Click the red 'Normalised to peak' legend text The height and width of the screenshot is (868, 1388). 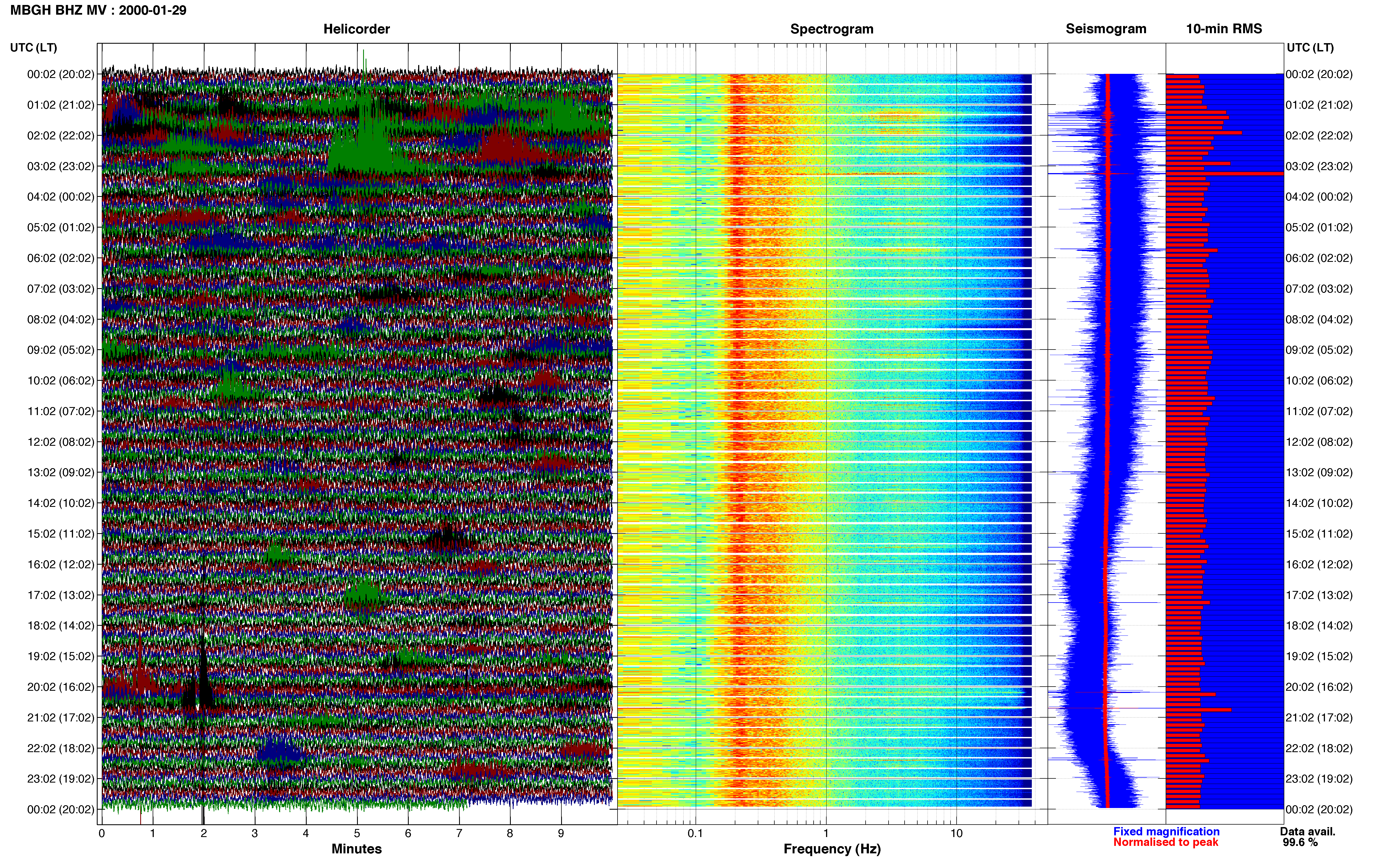coord(1165,842)
